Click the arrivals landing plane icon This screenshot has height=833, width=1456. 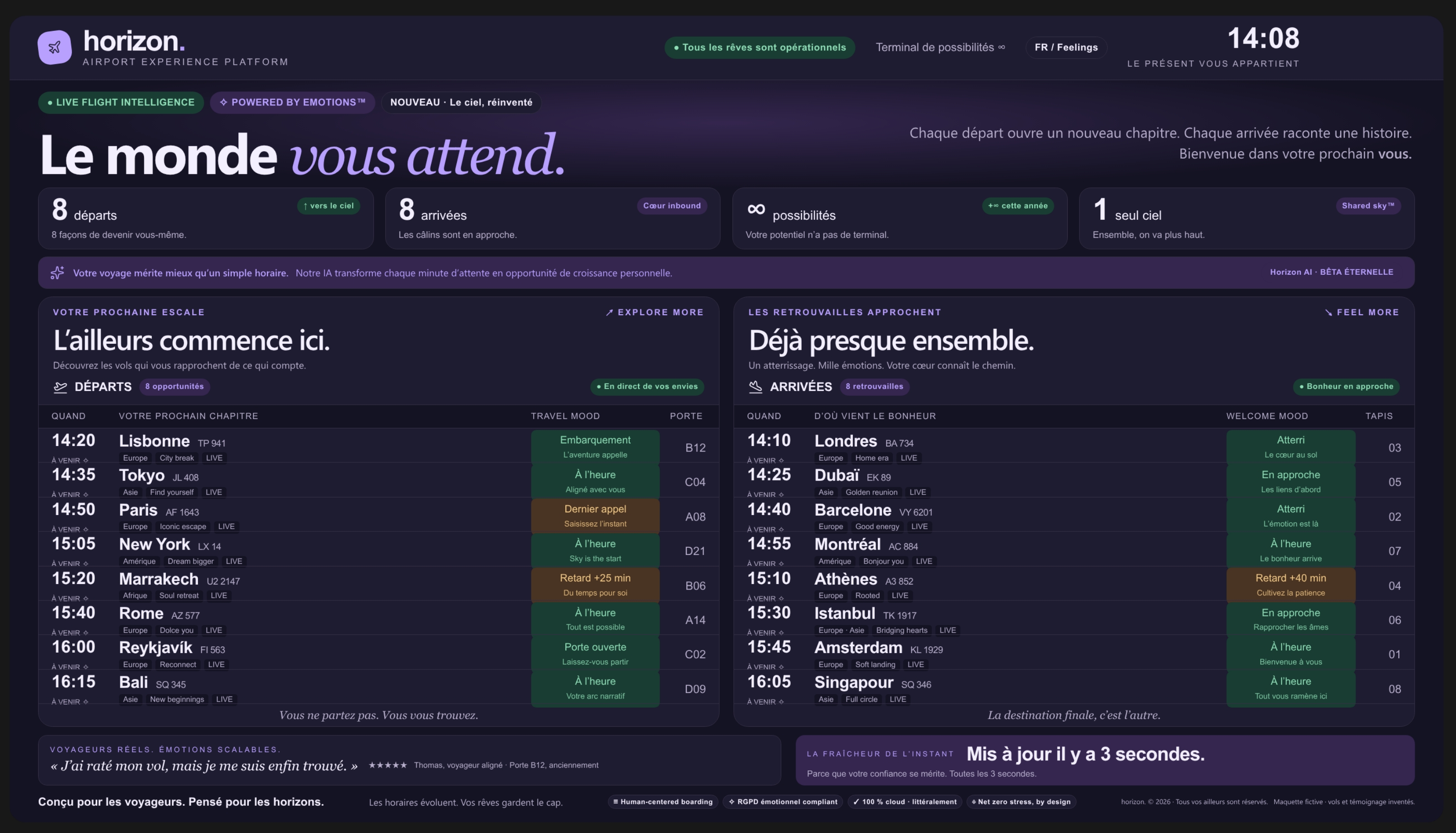[755, 387]
